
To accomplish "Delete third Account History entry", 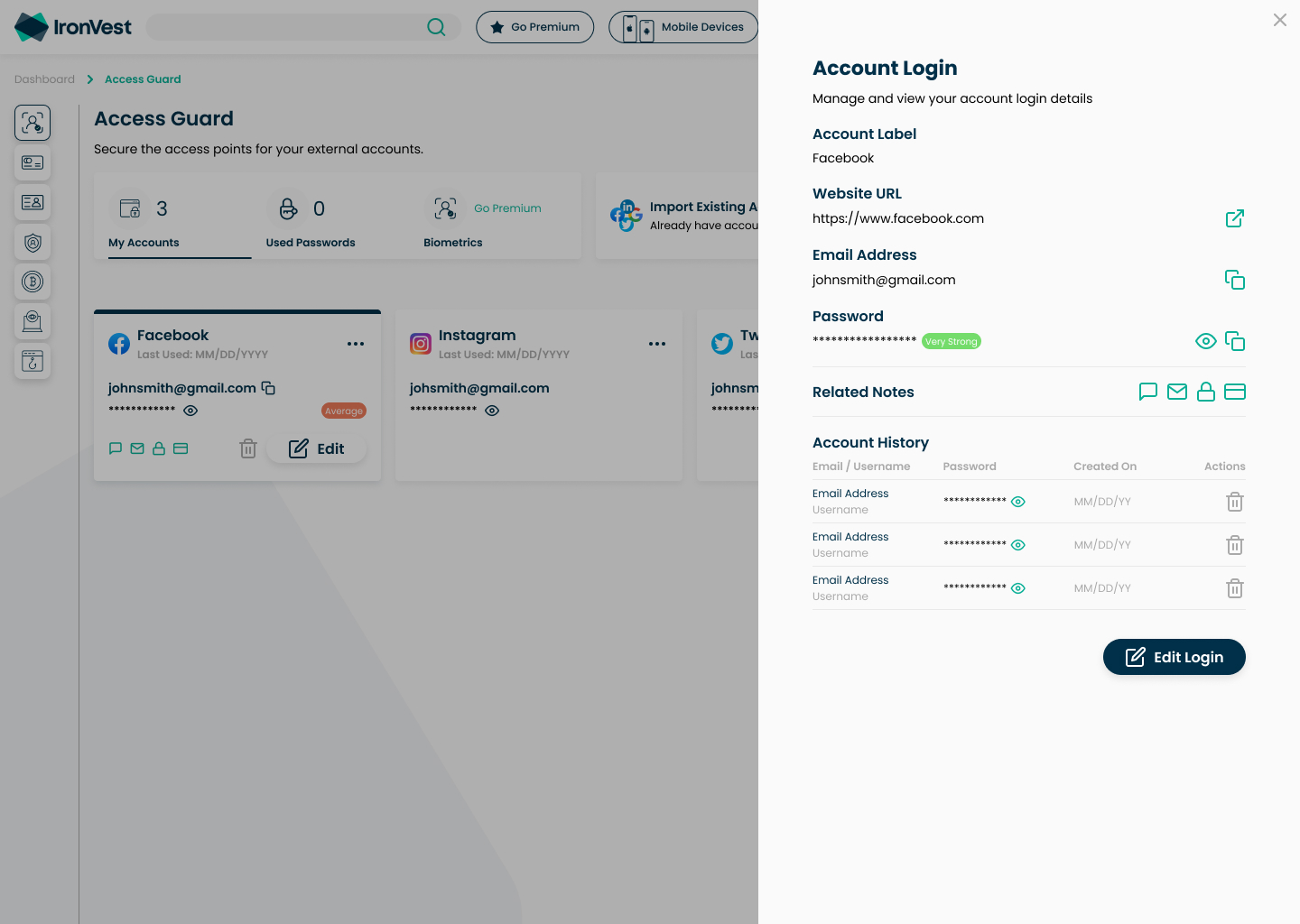I will 1235,588.
